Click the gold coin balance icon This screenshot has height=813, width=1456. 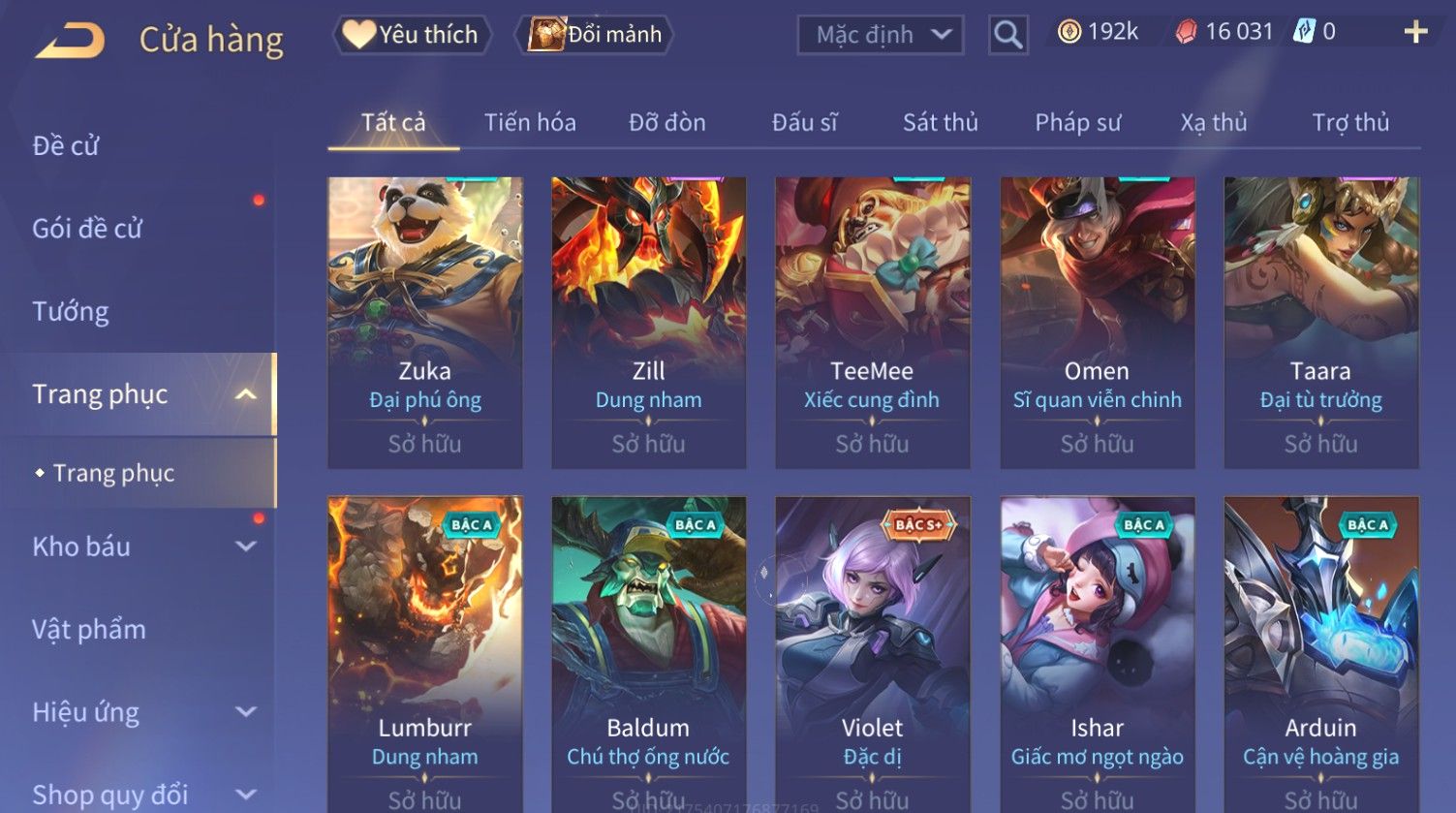pyautogui.click(x=1069, y=32)
